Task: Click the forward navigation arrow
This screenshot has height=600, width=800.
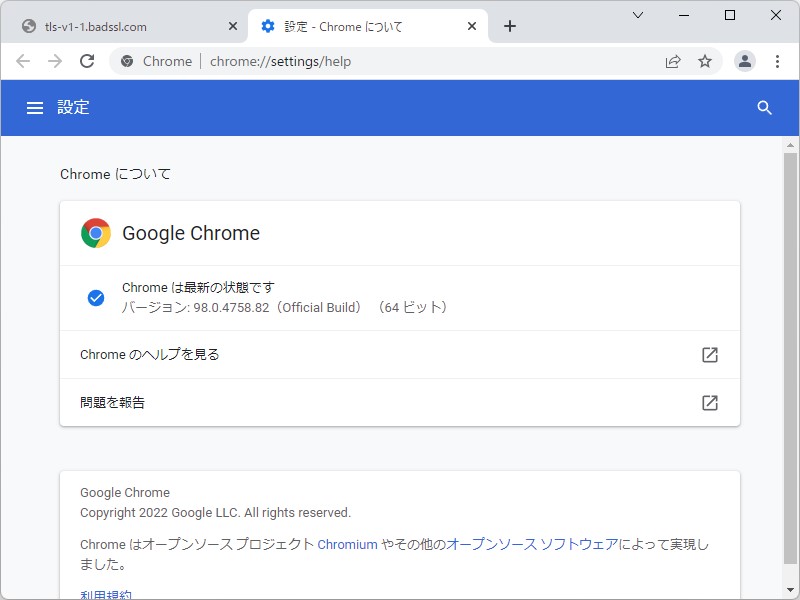Action: click(55, 61)
